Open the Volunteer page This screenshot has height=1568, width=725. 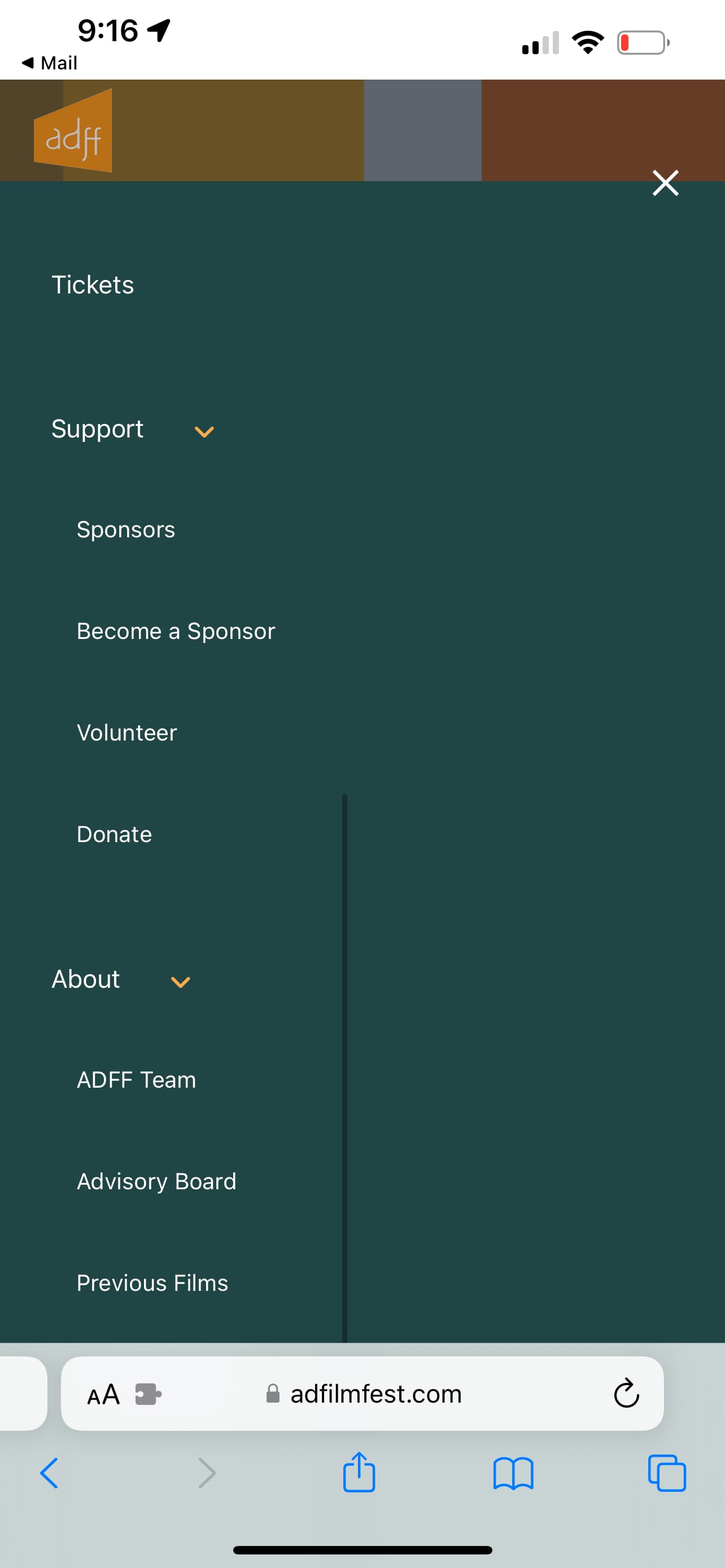pyautogui.click(x=126, y=733)
